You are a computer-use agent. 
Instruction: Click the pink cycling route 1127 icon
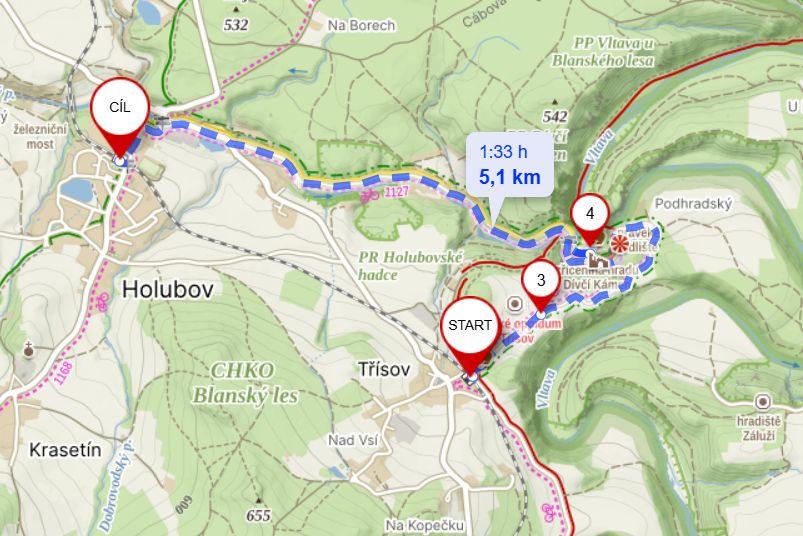click(x=370, y=195)
